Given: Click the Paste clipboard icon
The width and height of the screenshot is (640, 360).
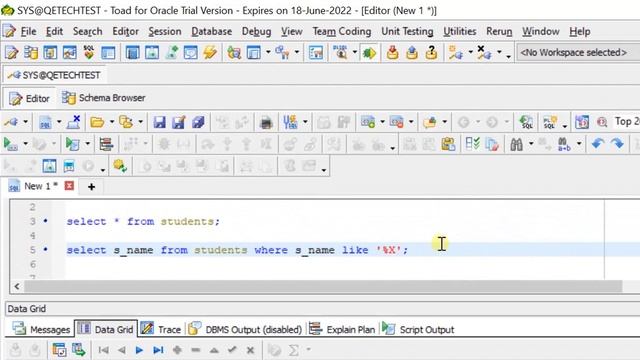Looking at the screenshot, I should pyautogui.click(x=448, y=144).
